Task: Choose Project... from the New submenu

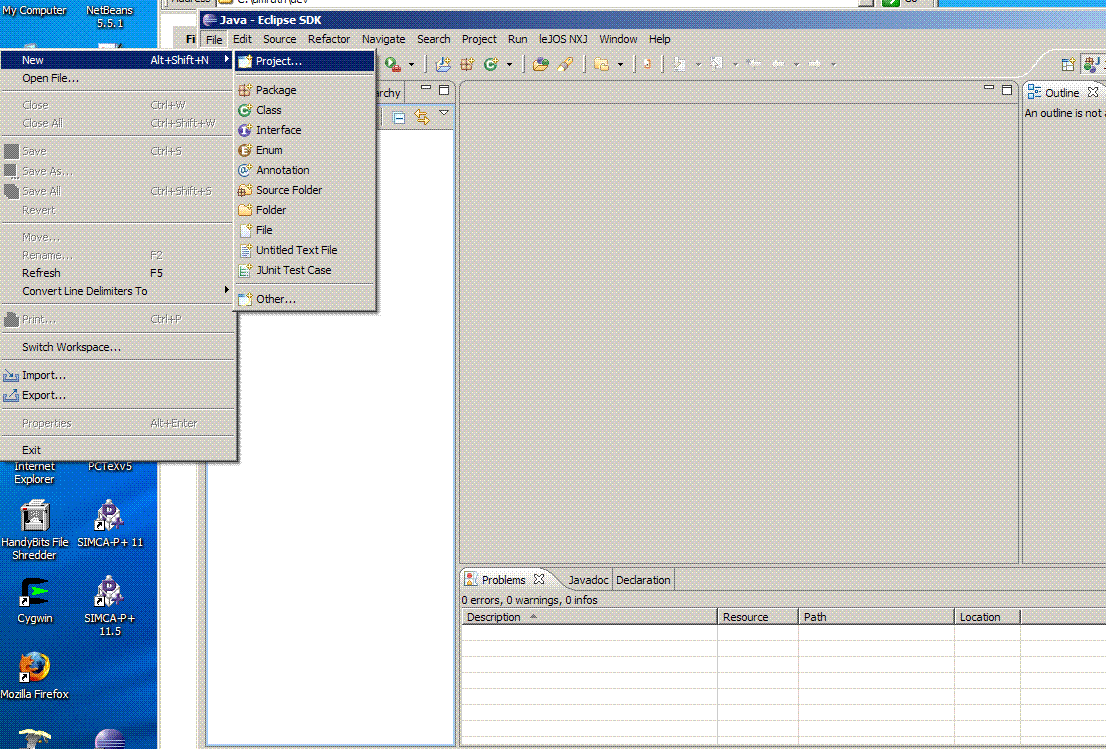Action: coord(306,62)
